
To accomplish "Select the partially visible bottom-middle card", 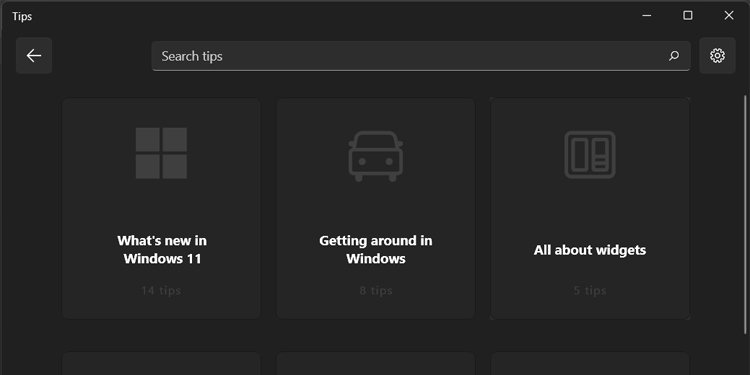I will point(375,364).
